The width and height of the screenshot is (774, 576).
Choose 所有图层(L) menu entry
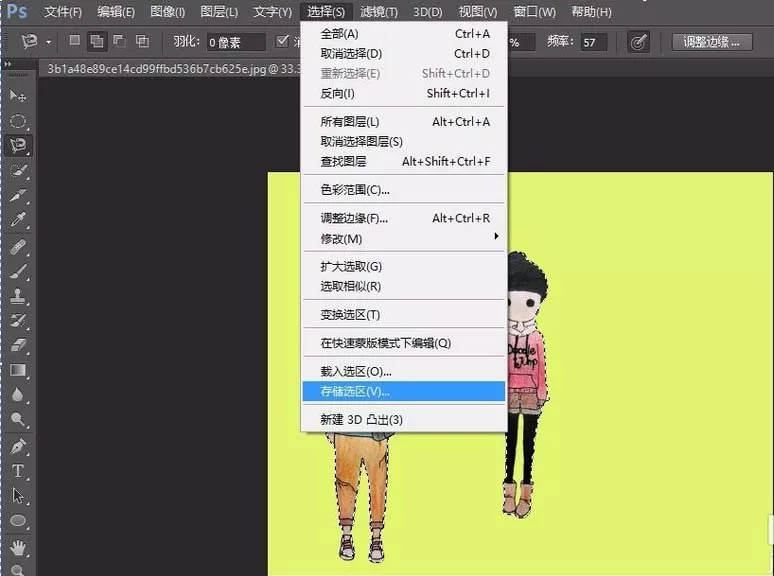coord(404,121)
